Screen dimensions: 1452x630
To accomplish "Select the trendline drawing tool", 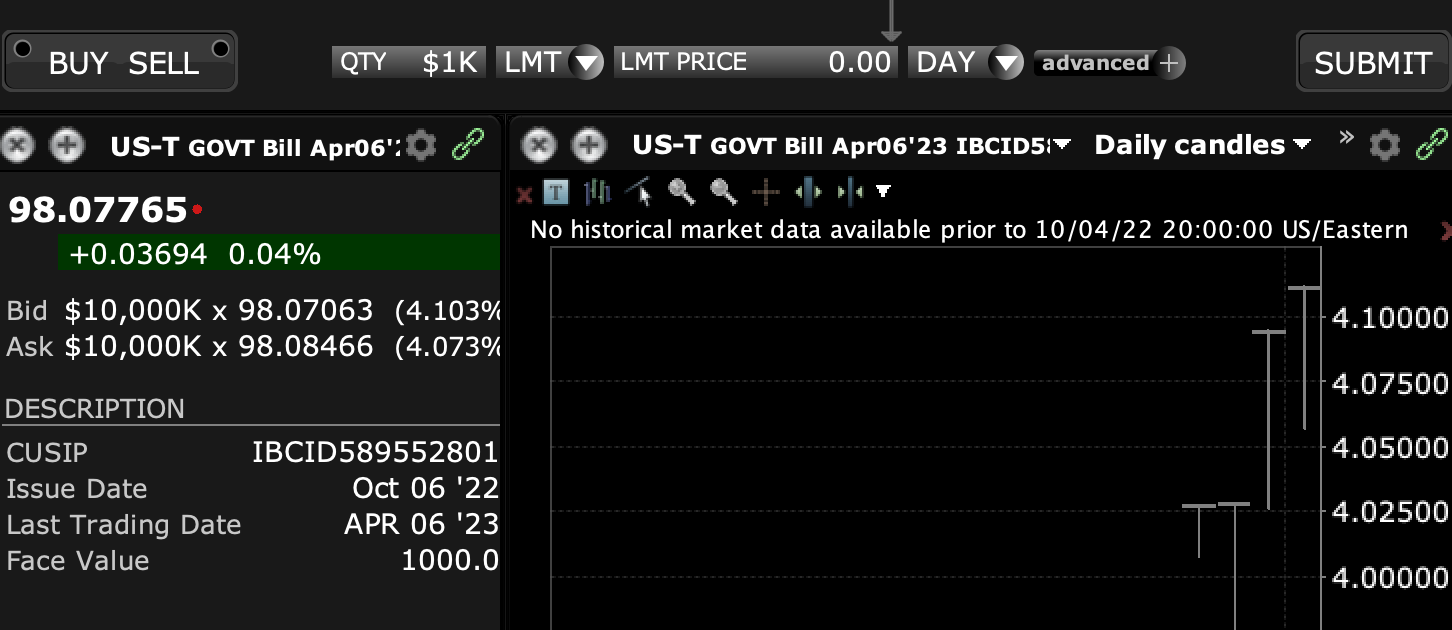I will [x=638, y=191].
